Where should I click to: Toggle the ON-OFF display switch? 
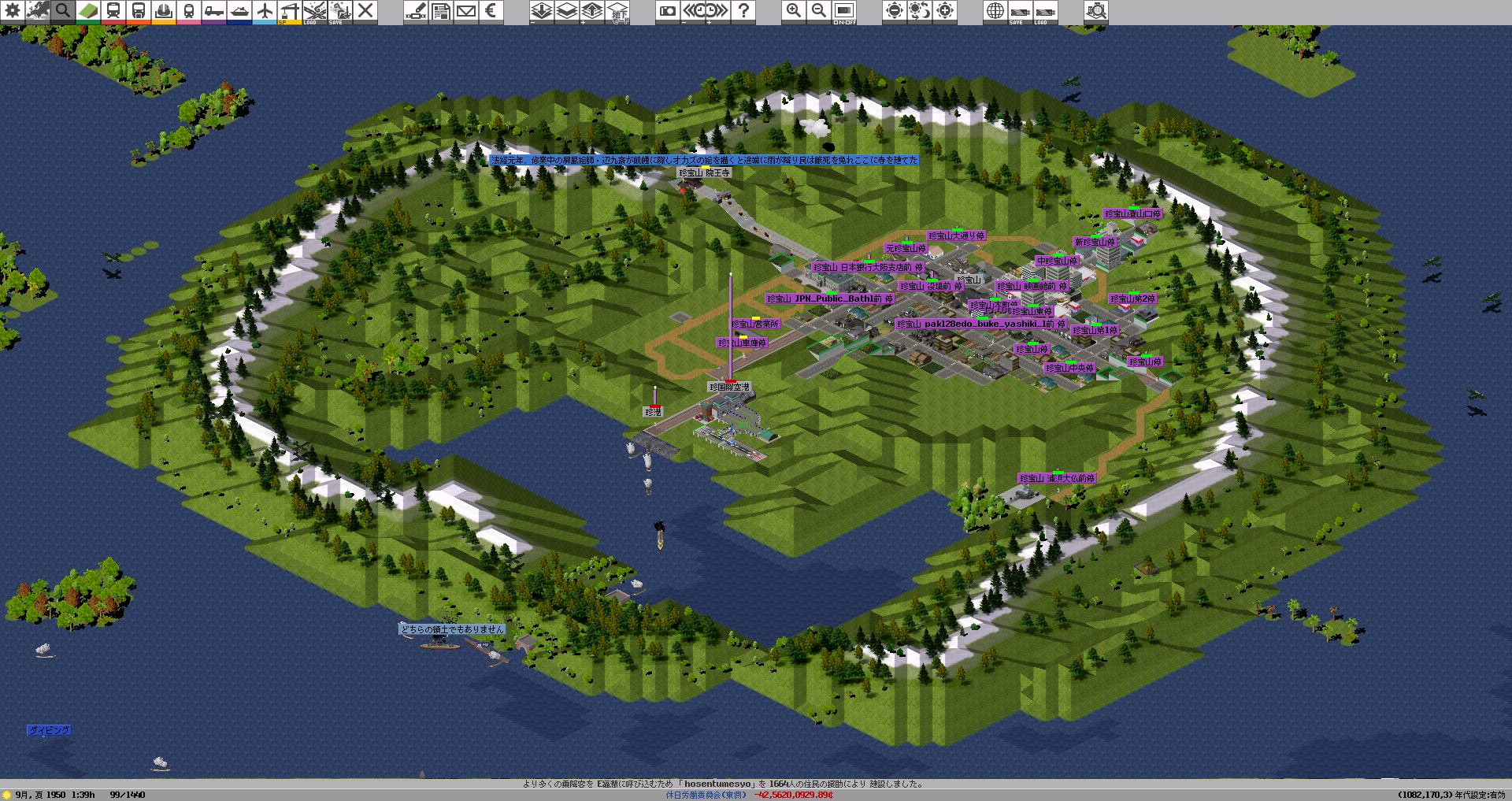844,12
